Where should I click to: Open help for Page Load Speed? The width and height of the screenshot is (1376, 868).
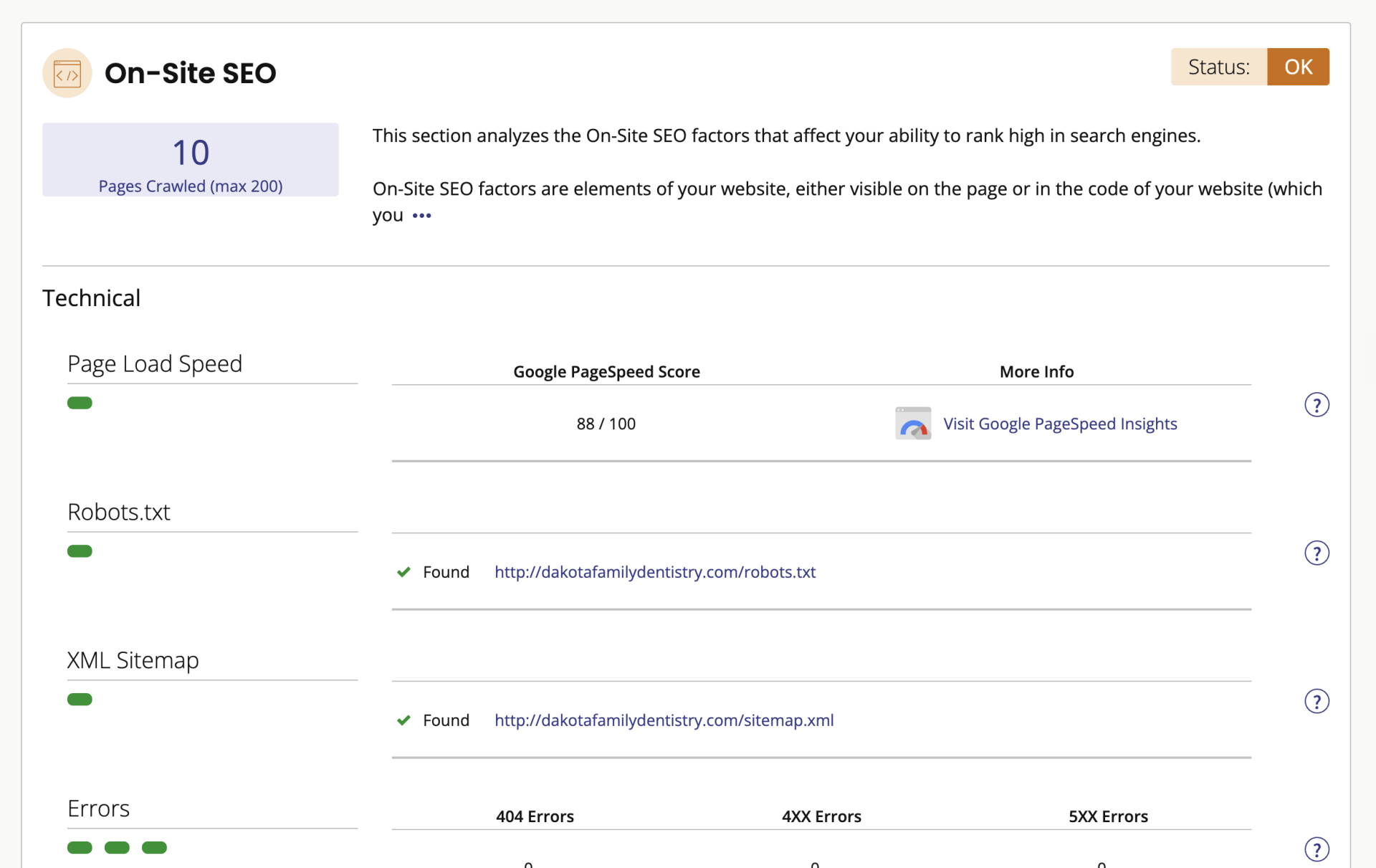[1317, 405]
